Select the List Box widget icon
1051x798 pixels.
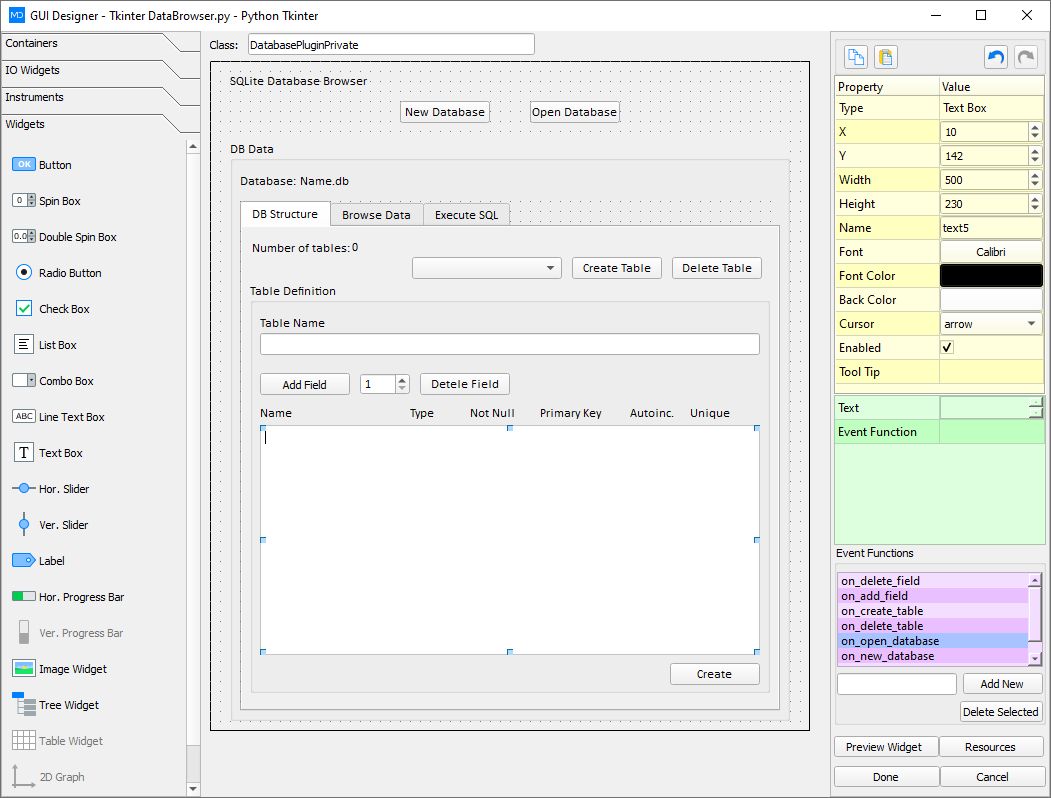[23, 344]
